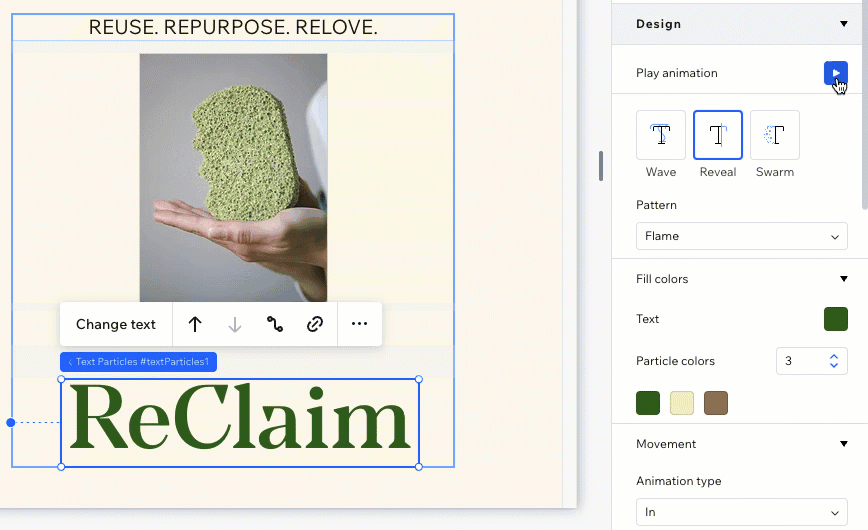
Task: Select the sponge photo image
Action: (x=233, y=178)
